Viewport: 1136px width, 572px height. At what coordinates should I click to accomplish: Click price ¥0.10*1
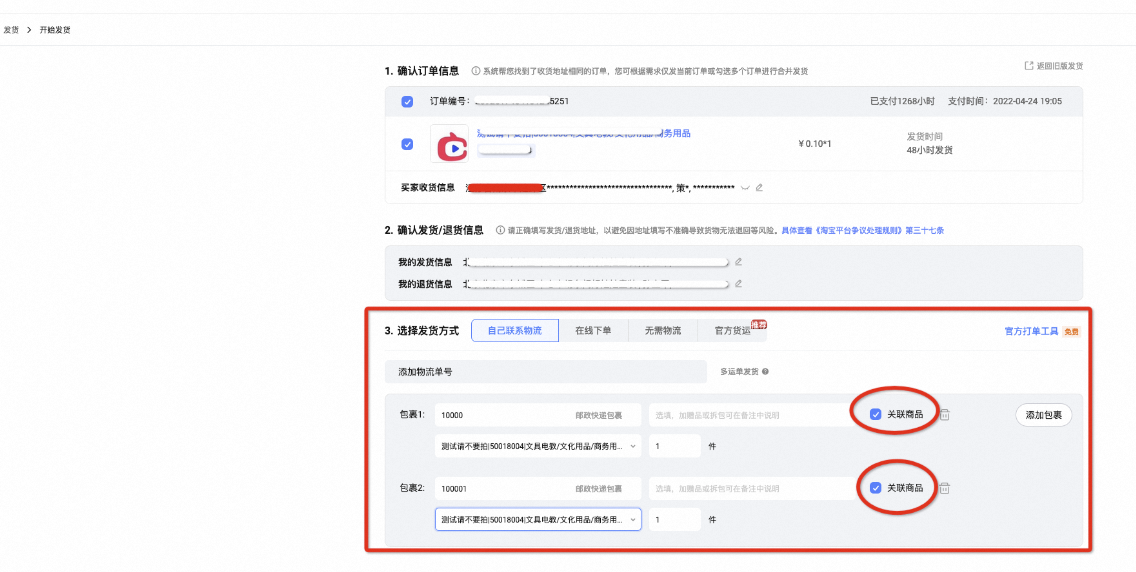[x=814, y=143]
